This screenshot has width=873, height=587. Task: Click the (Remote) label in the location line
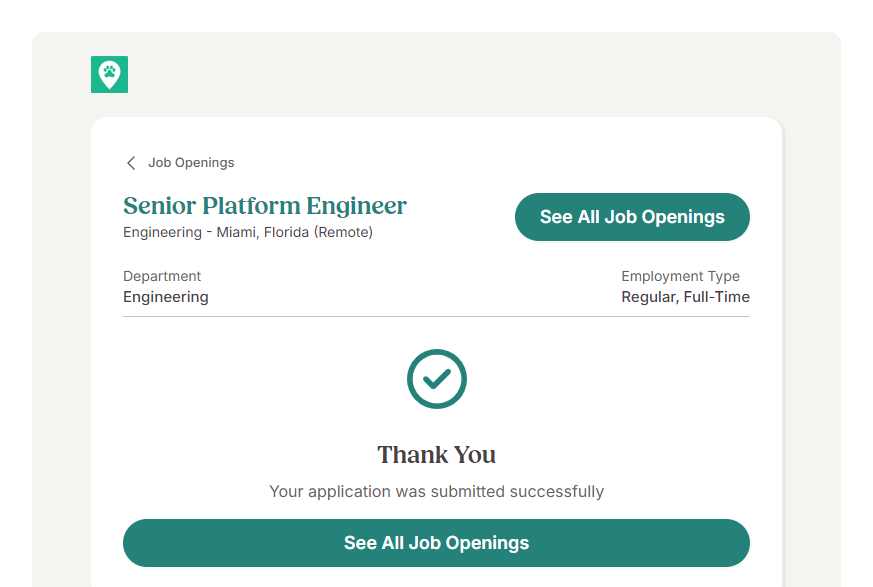click(x=343, y=233)
